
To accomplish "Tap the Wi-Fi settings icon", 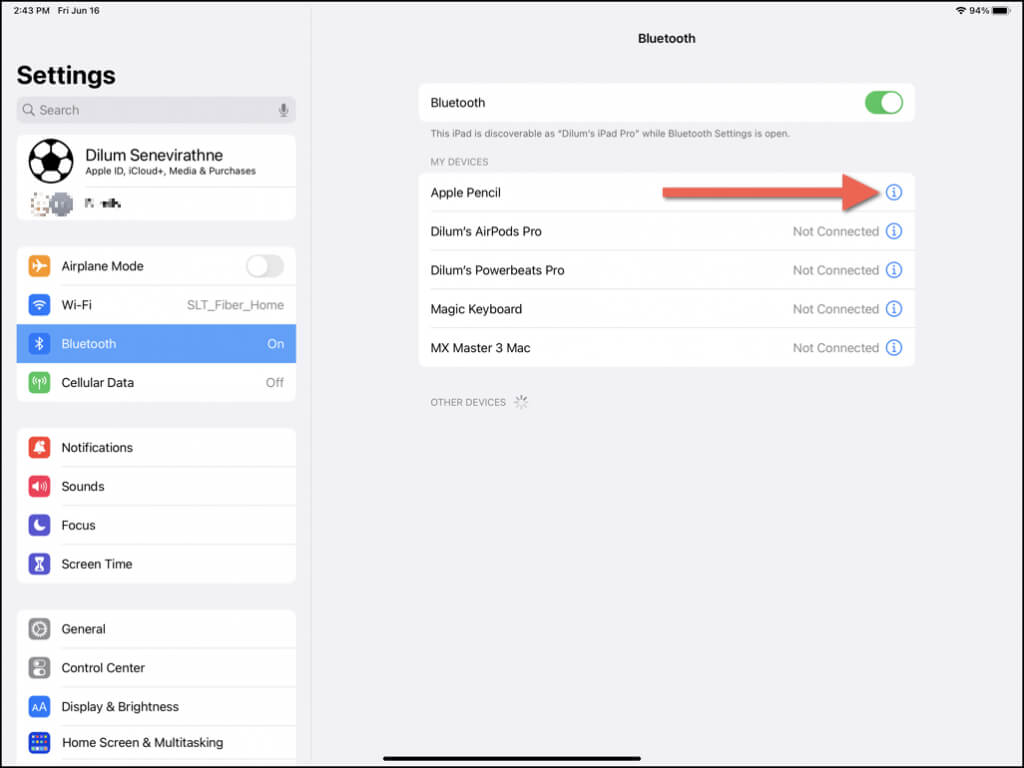I will tap(39, 304).
